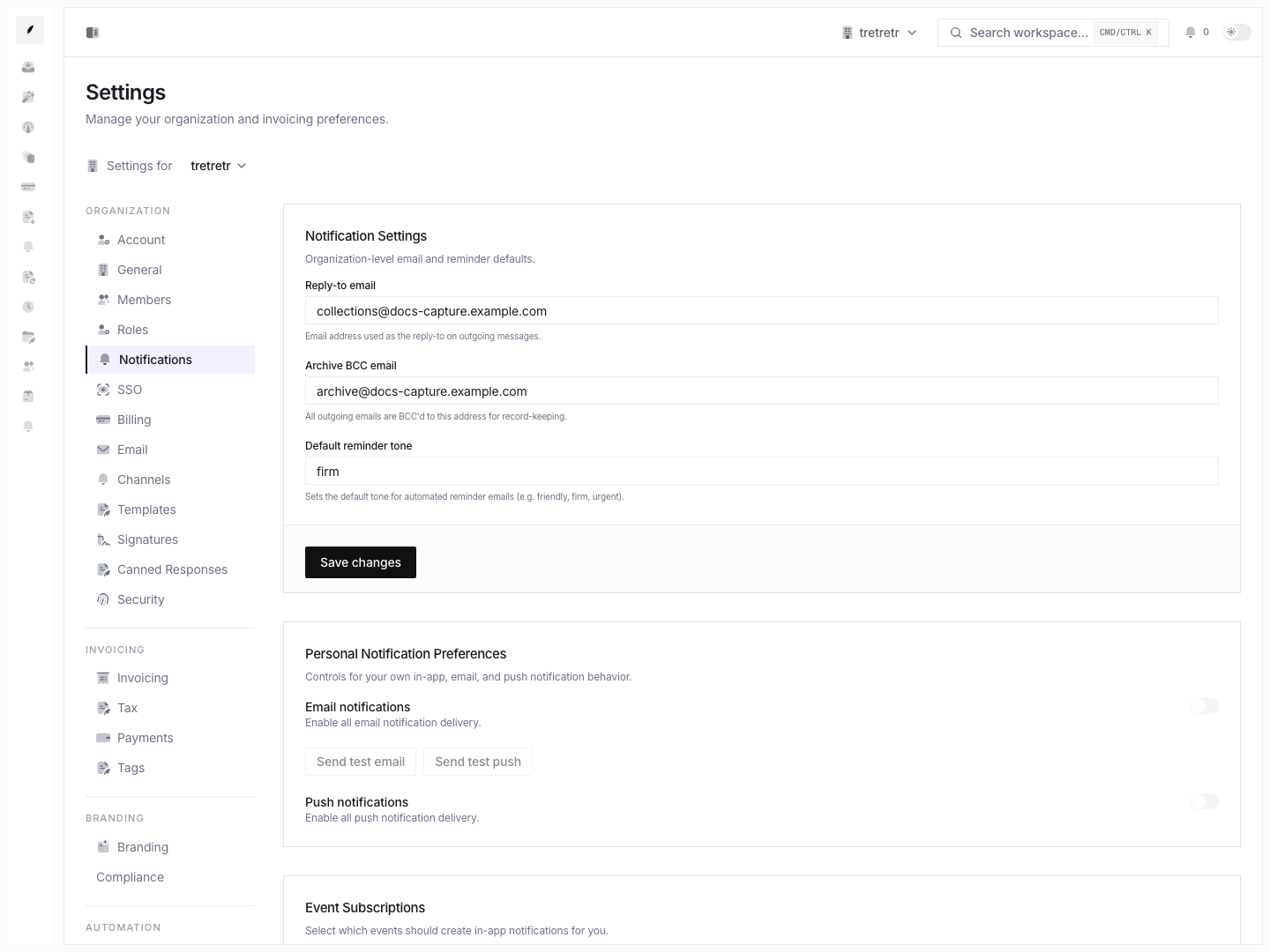
Task: Click the Archive BCC email input field
Action: click(762, 390)
